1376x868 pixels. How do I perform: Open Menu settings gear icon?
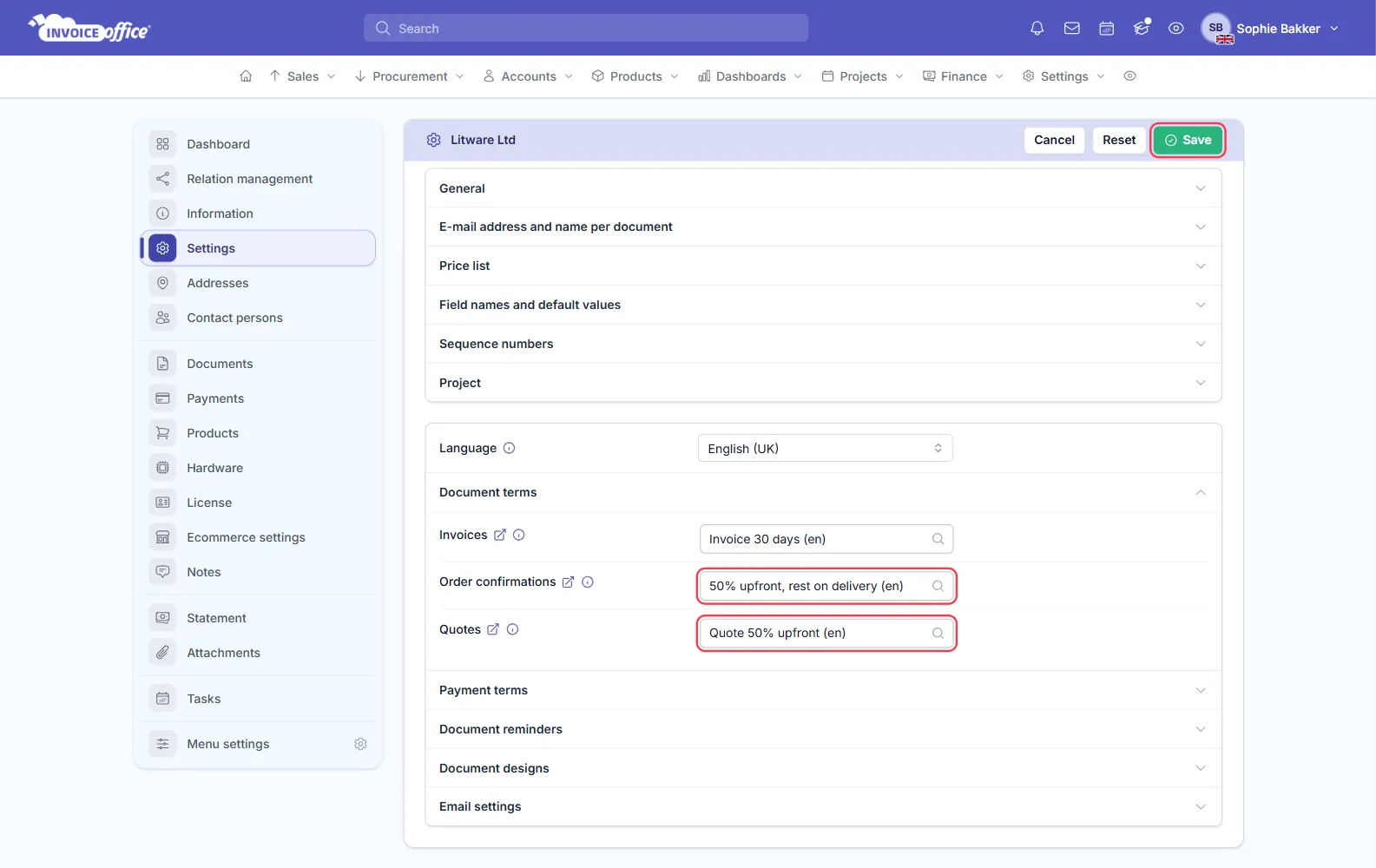point(361,744)
